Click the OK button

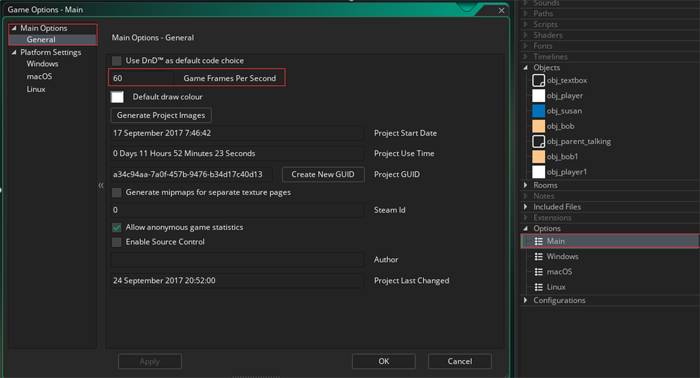(x=384, y=361)
